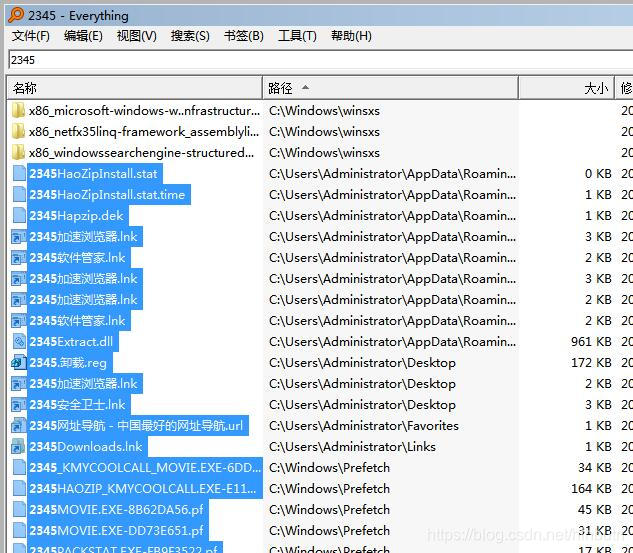Select the file 2345MOVIE.EXE-DD73E651.pf
This screenshot has width=633, height=553.
pos(116,530)
